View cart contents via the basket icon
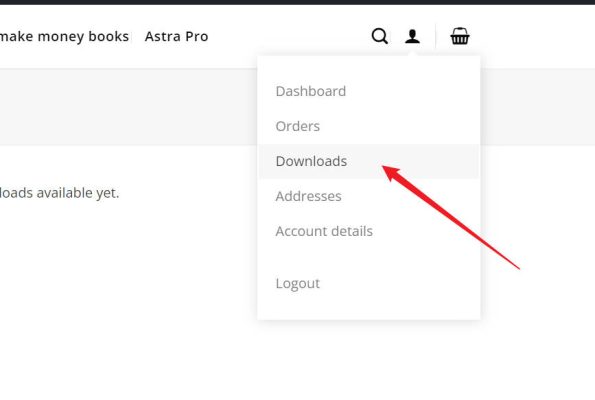The height and width of the screenshot is (400, 595). [x=460, y=36]
